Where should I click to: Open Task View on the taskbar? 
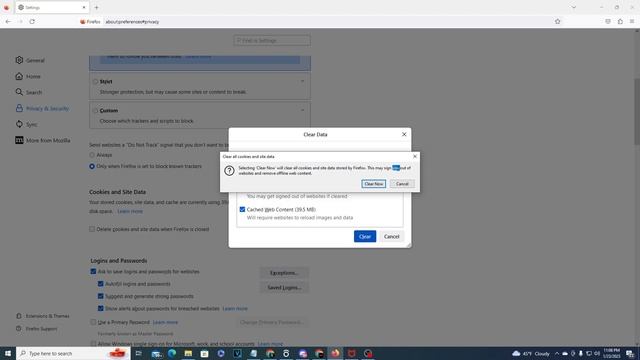pyautogui.click(x=139, y=353)
